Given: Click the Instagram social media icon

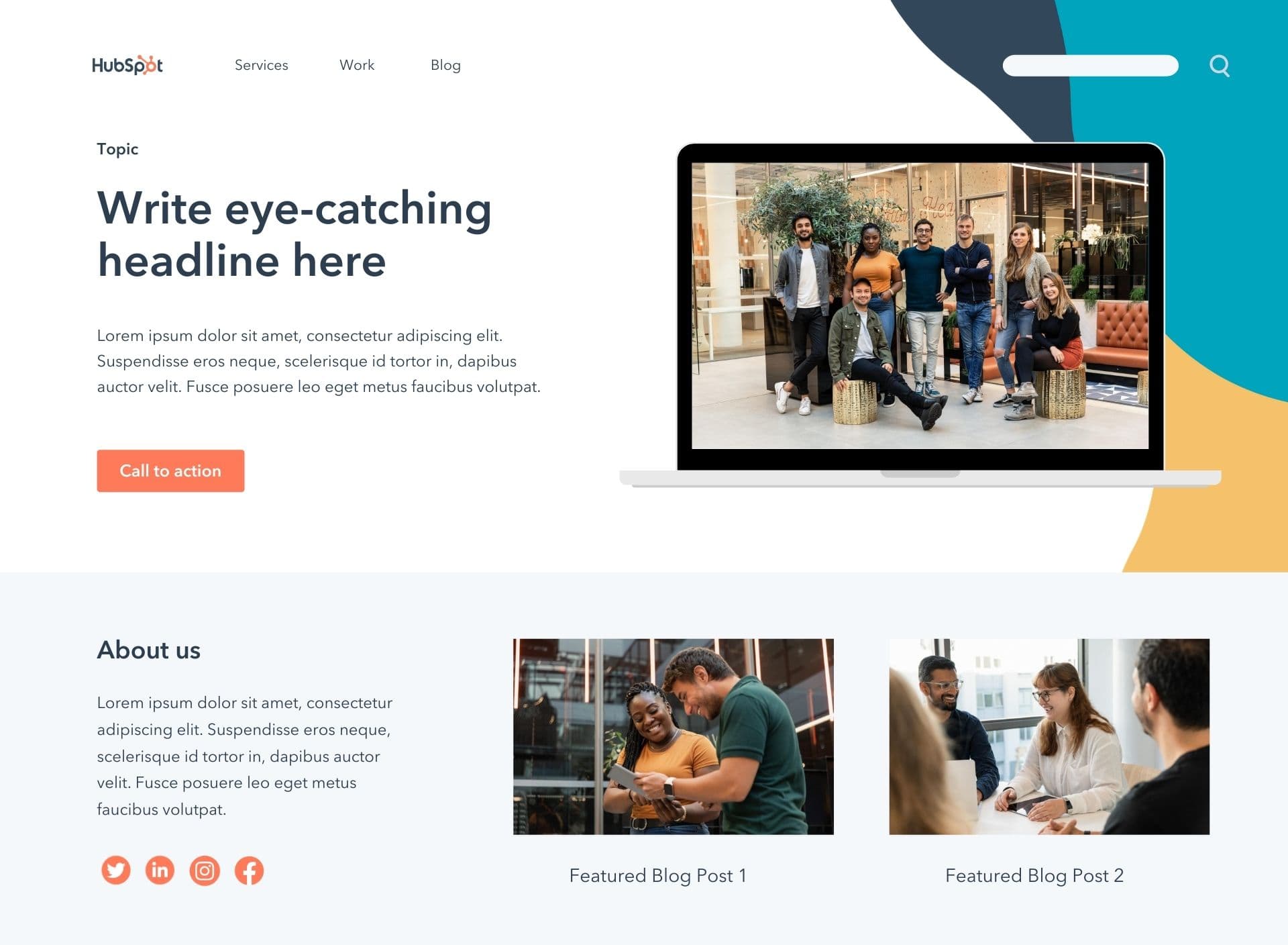Looking at the screenshot, I should (x=204, y=869).
